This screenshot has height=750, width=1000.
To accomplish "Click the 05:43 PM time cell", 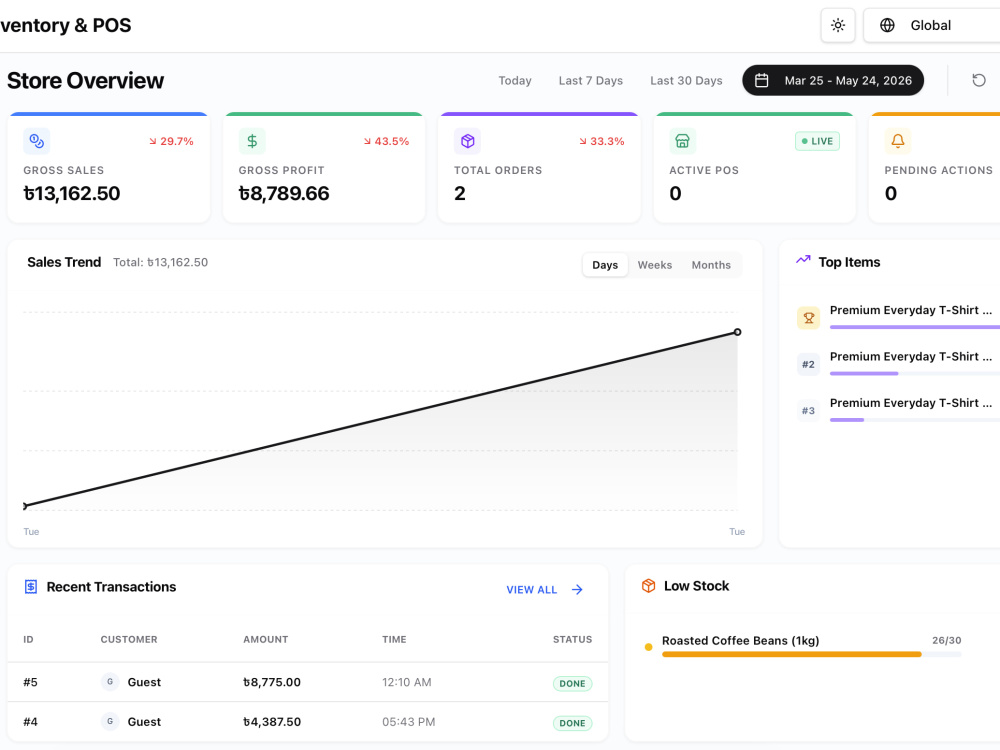I will (408, 722).
